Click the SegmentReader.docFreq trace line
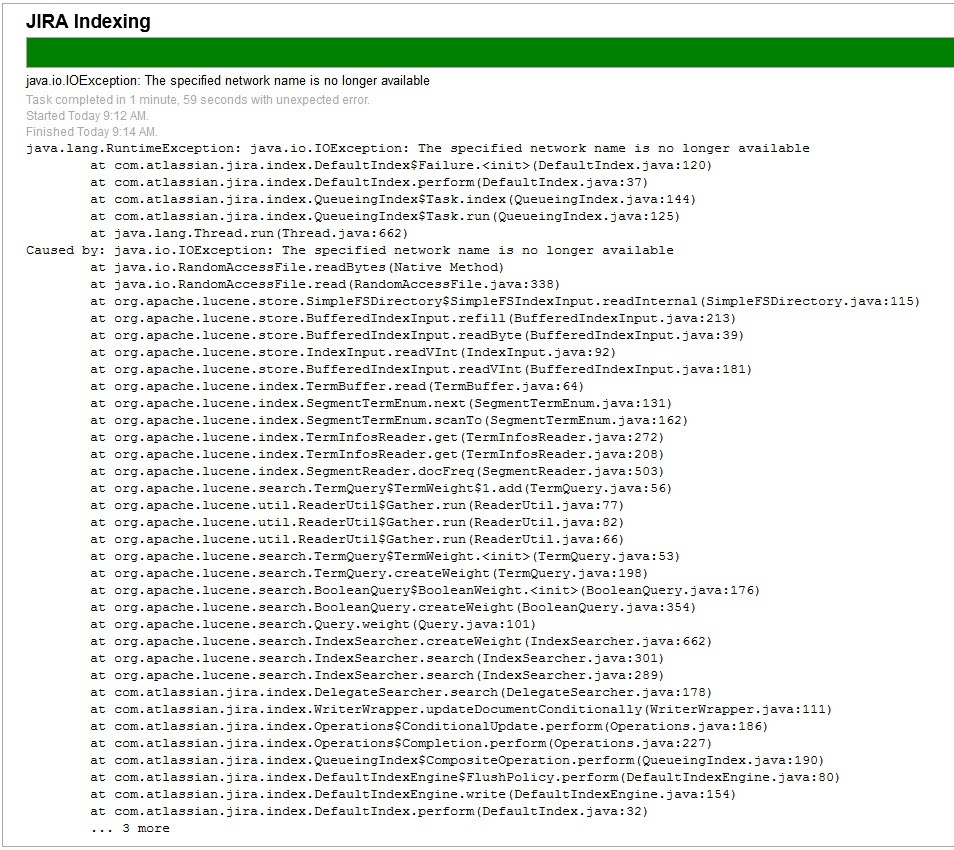Image resolution: width=954 pixels, height=850 pixels. click(x=377, y=472)
